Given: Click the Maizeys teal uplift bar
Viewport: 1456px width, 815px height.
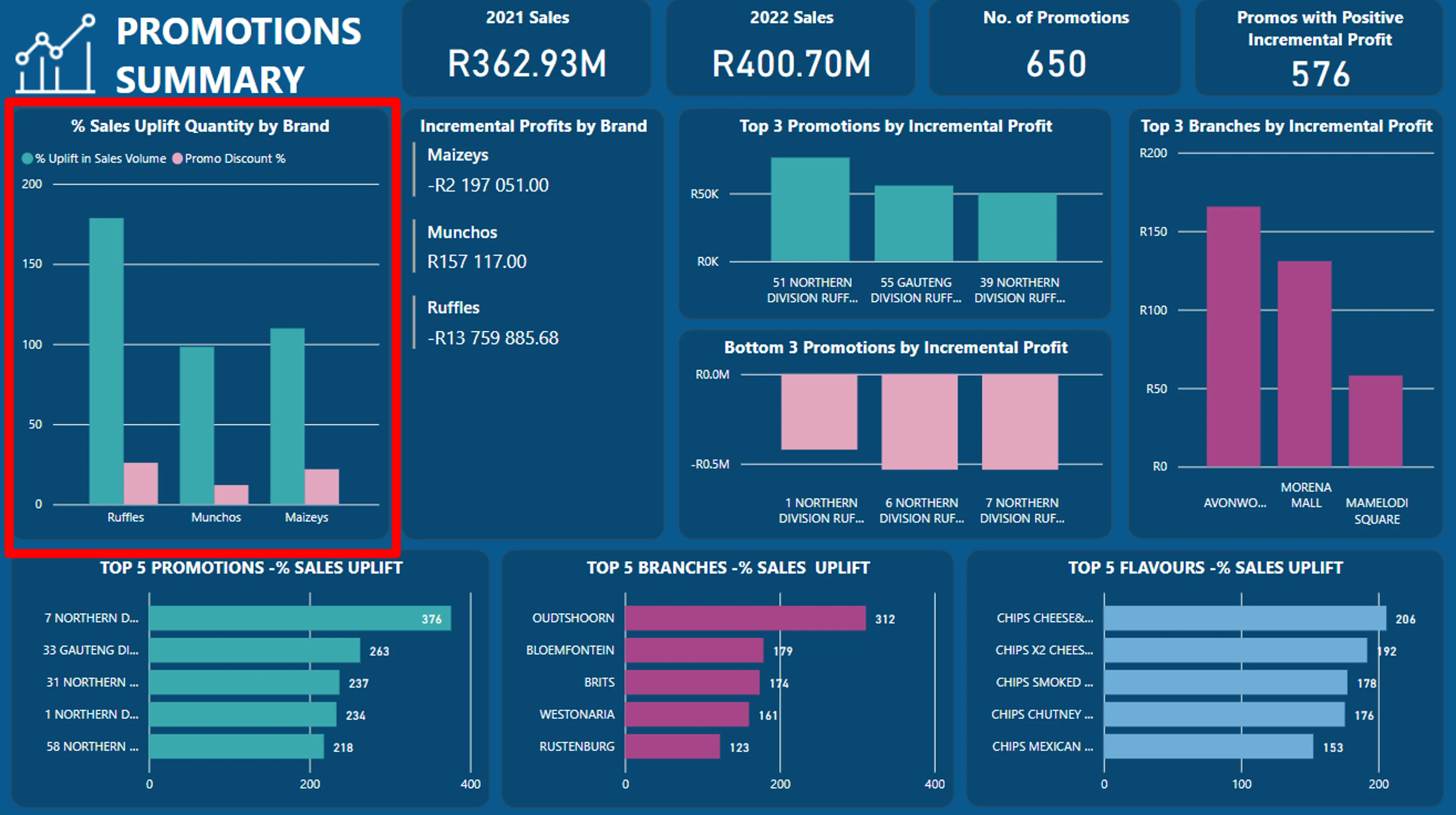Looking at the screenshot, I should tap(287, 416).
